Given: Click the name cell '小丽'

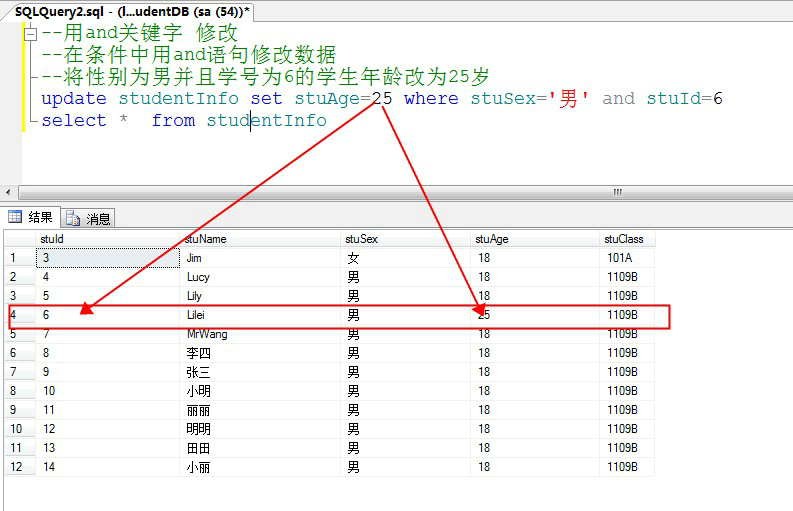Looking at the screenshot, I should [x=260, y=466].
